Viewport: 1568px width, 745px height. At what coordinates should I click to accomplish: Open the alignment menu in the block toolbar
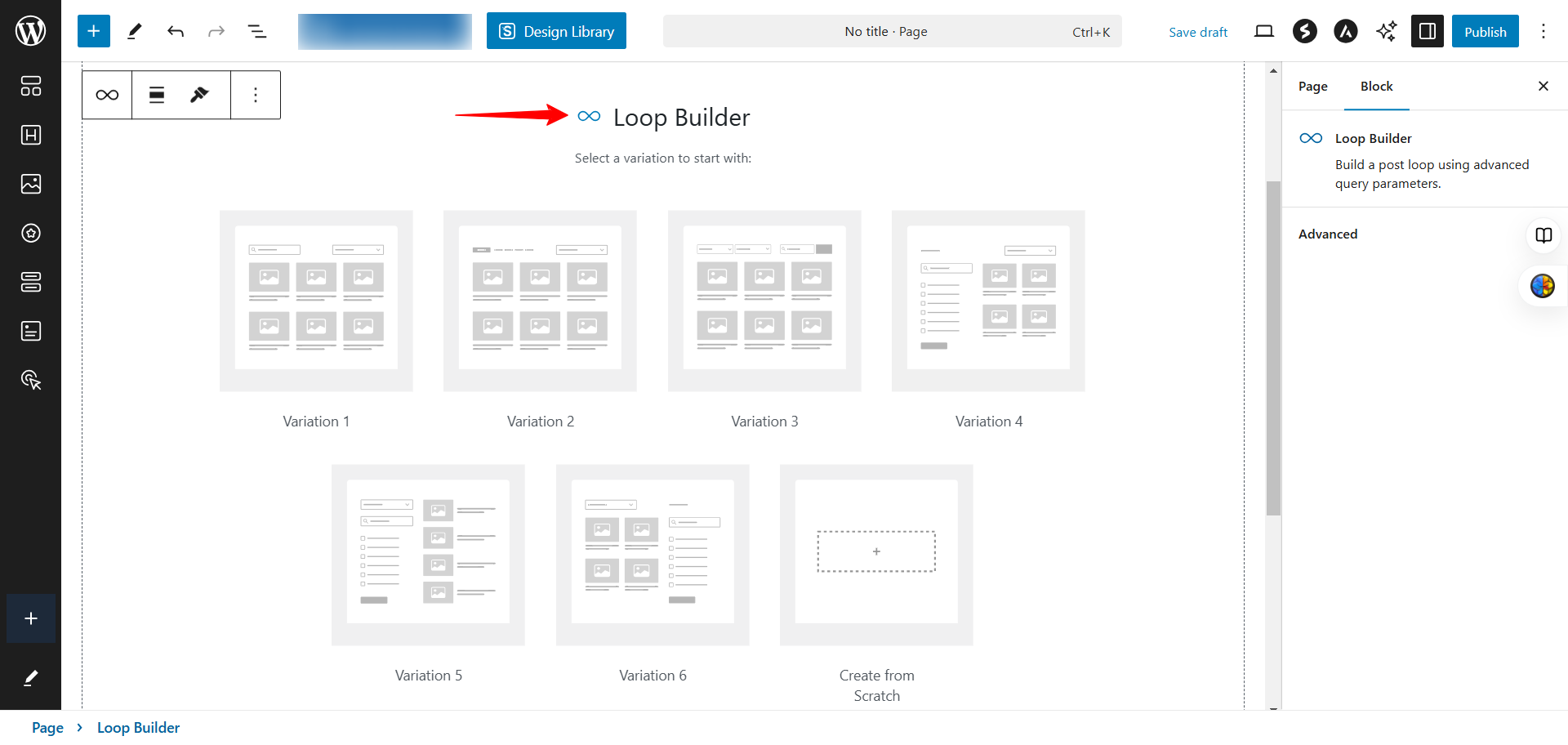point(155,95)
